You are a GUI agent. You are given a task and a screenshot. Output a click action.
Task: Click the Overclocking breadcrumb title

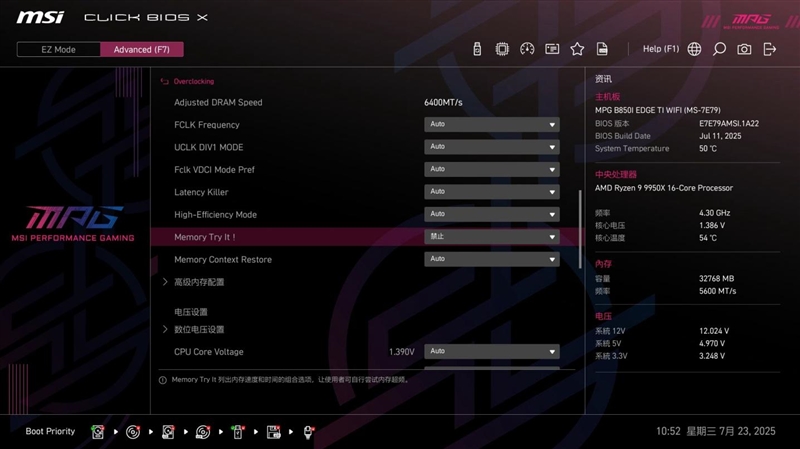click(x=194, y=81)
